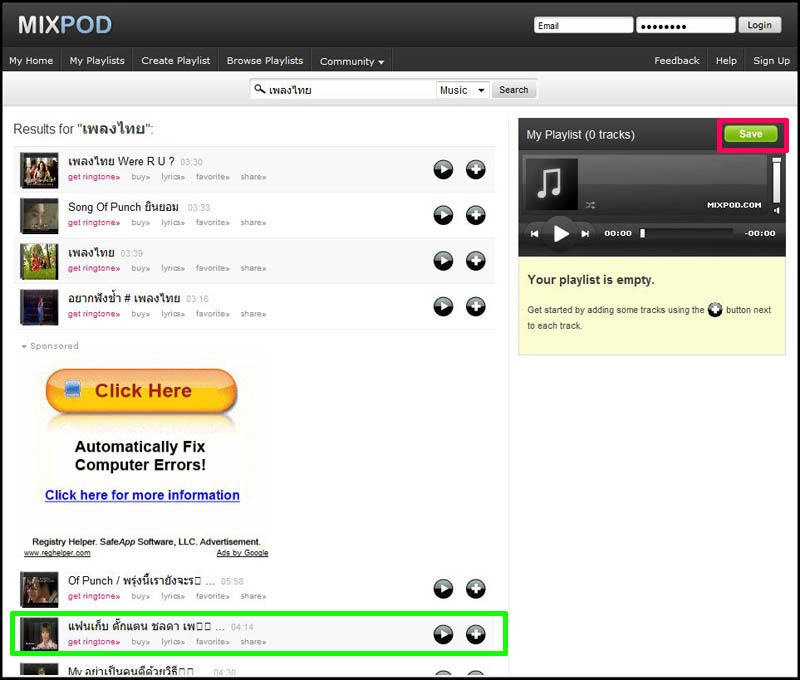Favorite the track 'เพลงไทย Were R U ?'
Screen dimensions: 800x680
pos(213,177)
